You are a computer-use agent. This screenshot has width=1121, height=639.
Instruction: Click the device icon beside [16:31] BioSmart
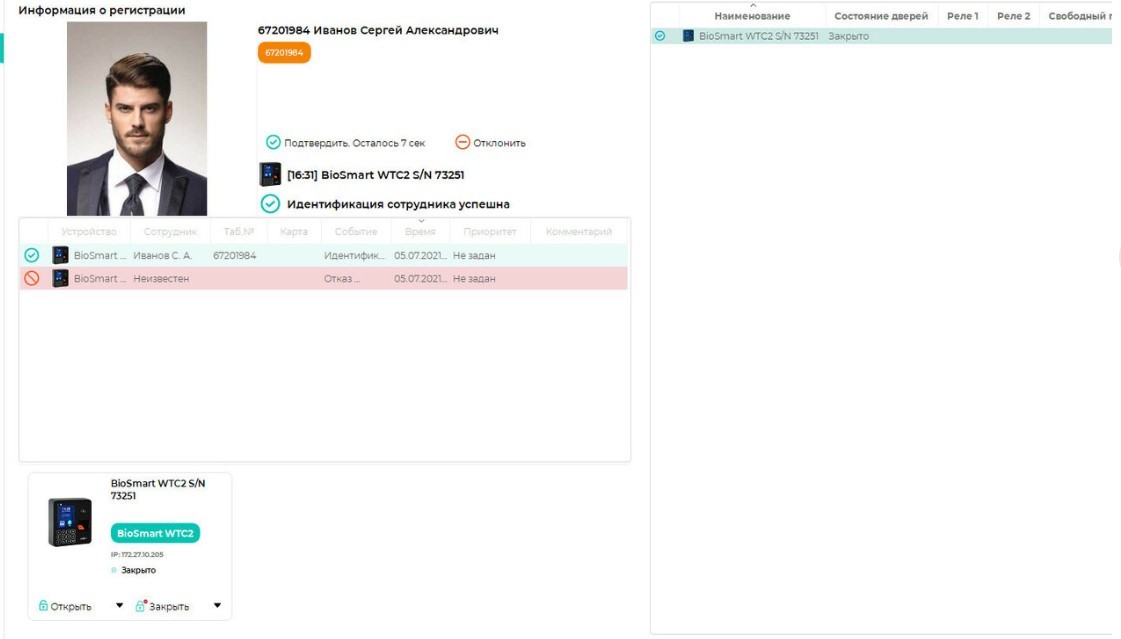(270, 175)
